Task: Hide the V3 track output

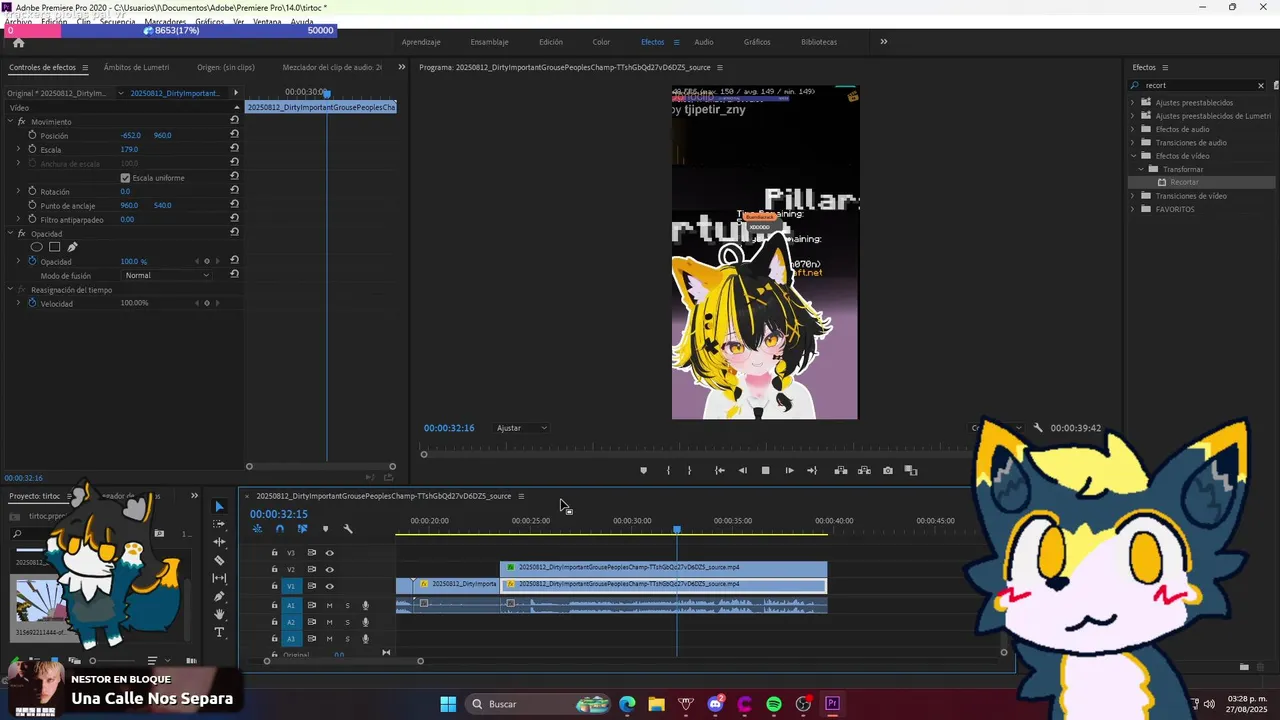Action: [x=329, y=553]
